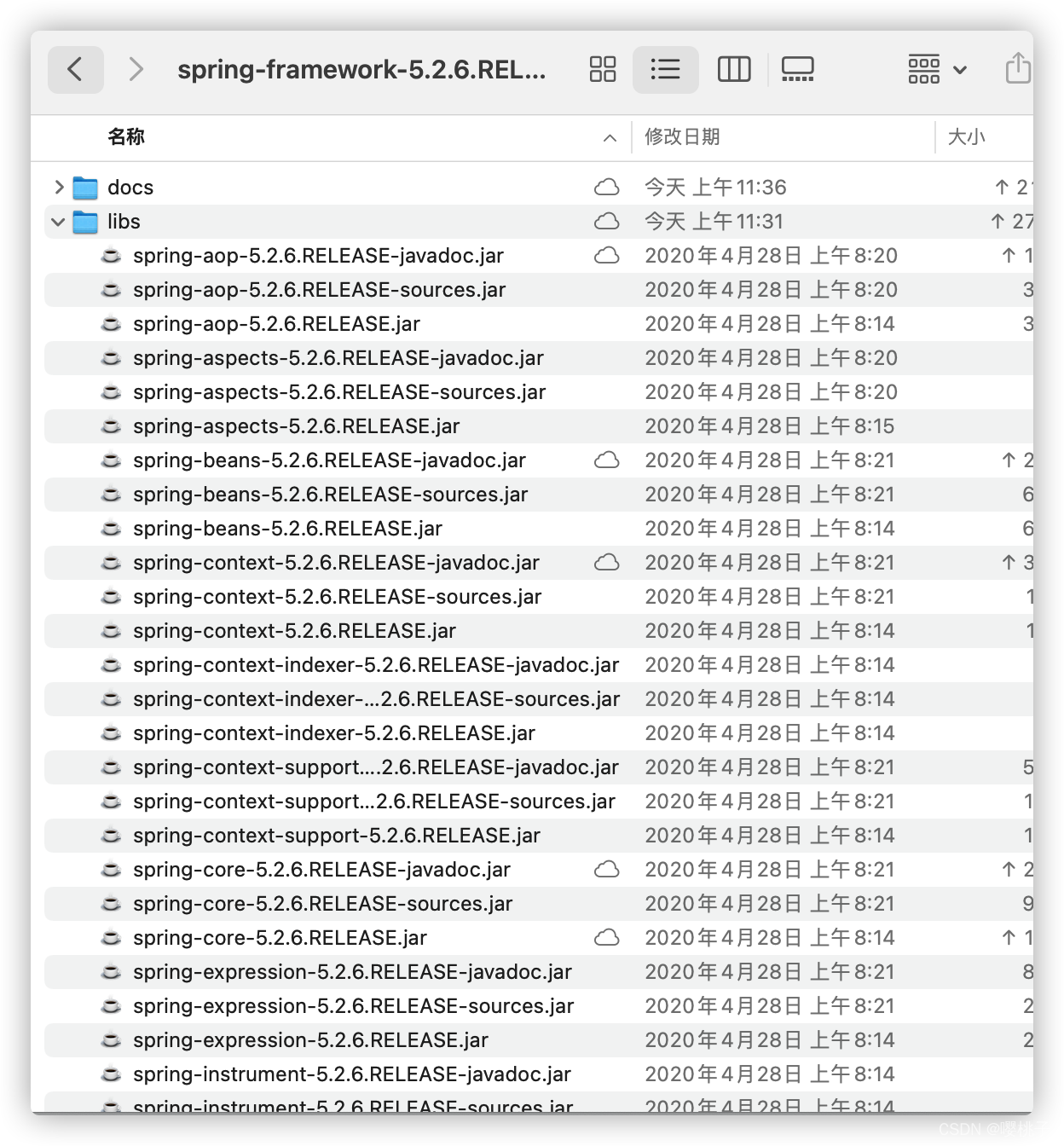This screenshot has width=1064, height=1146.
Task: Select spring-aspects-5.2.6.RELEASE-sources.jar
Action: click(339, 392)
